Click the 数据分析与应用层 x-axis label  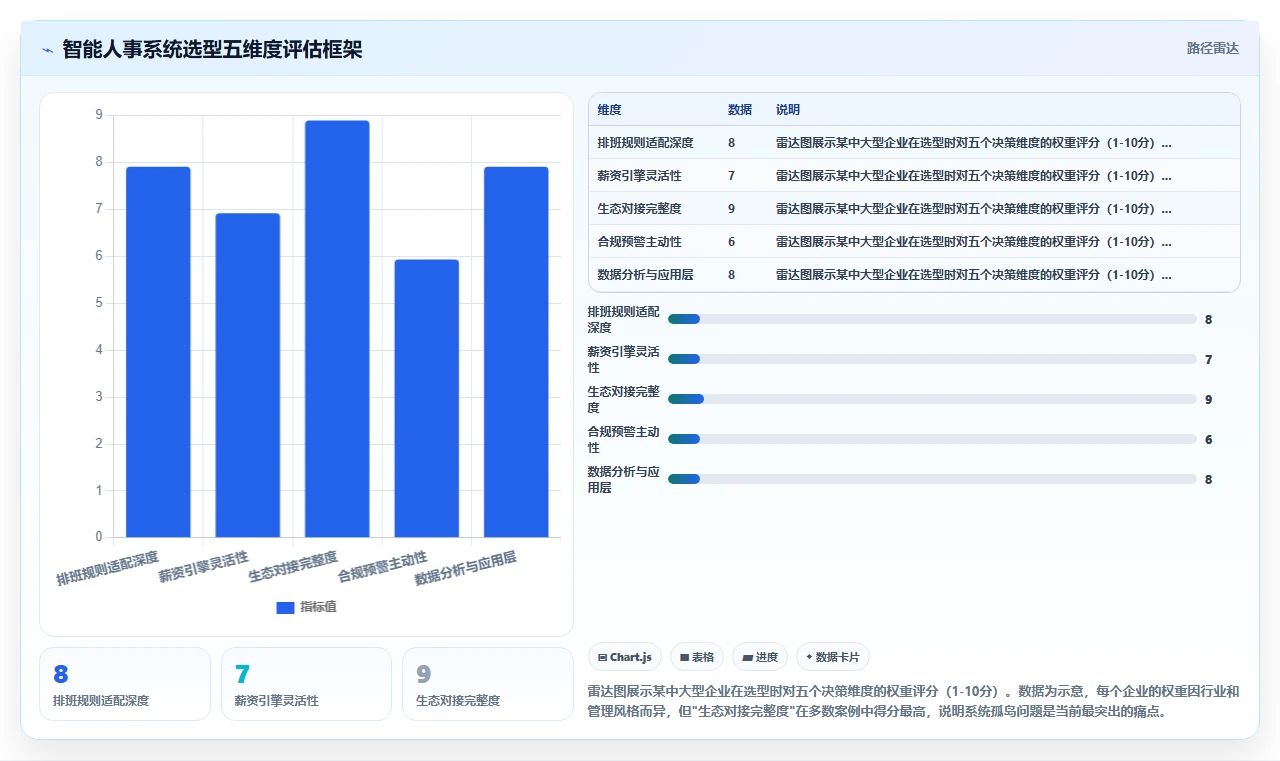pyautogui.click(x=466, y=567)
